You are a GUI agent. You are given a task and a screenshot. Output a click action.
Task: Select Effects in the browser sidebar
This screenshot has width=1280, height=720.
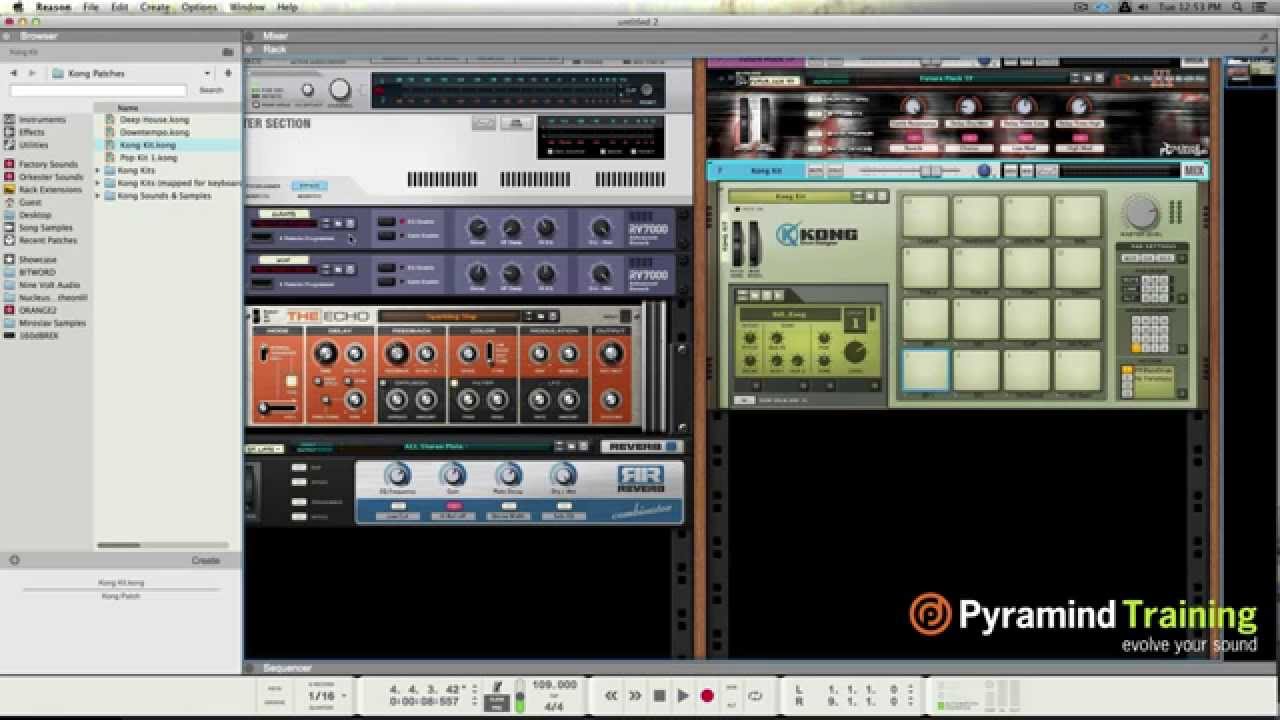32,132
